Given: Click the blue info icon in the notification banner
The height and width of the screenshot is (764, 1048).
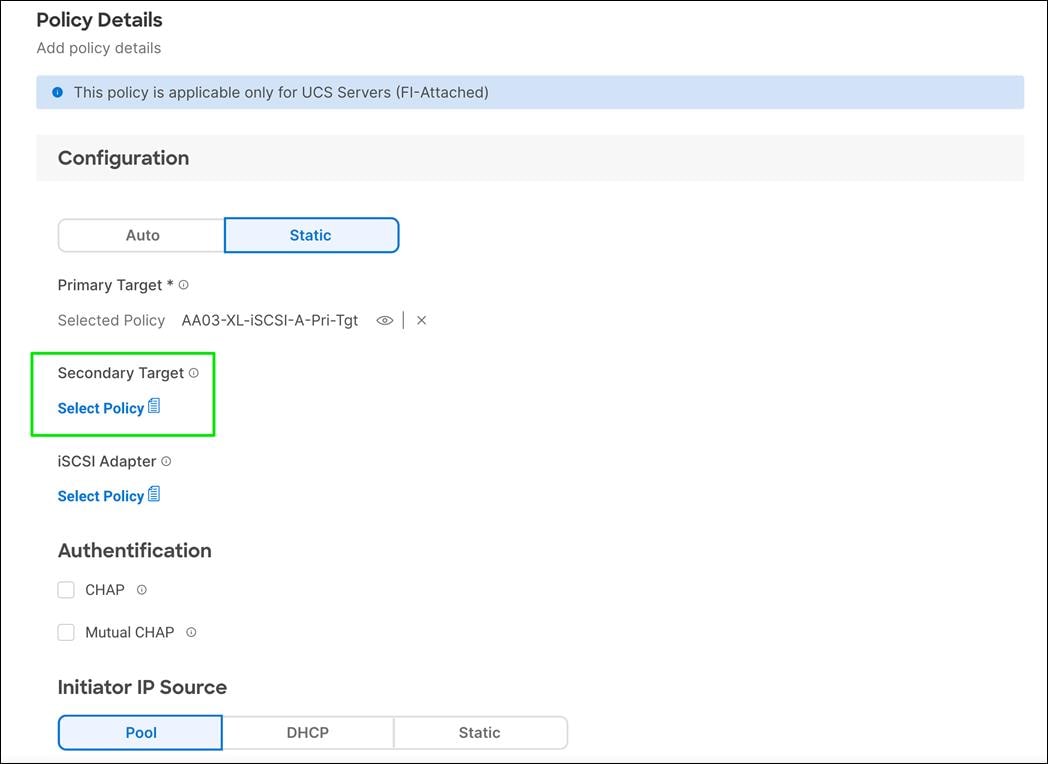Looking at the screenshot, I should click(57, 92).
